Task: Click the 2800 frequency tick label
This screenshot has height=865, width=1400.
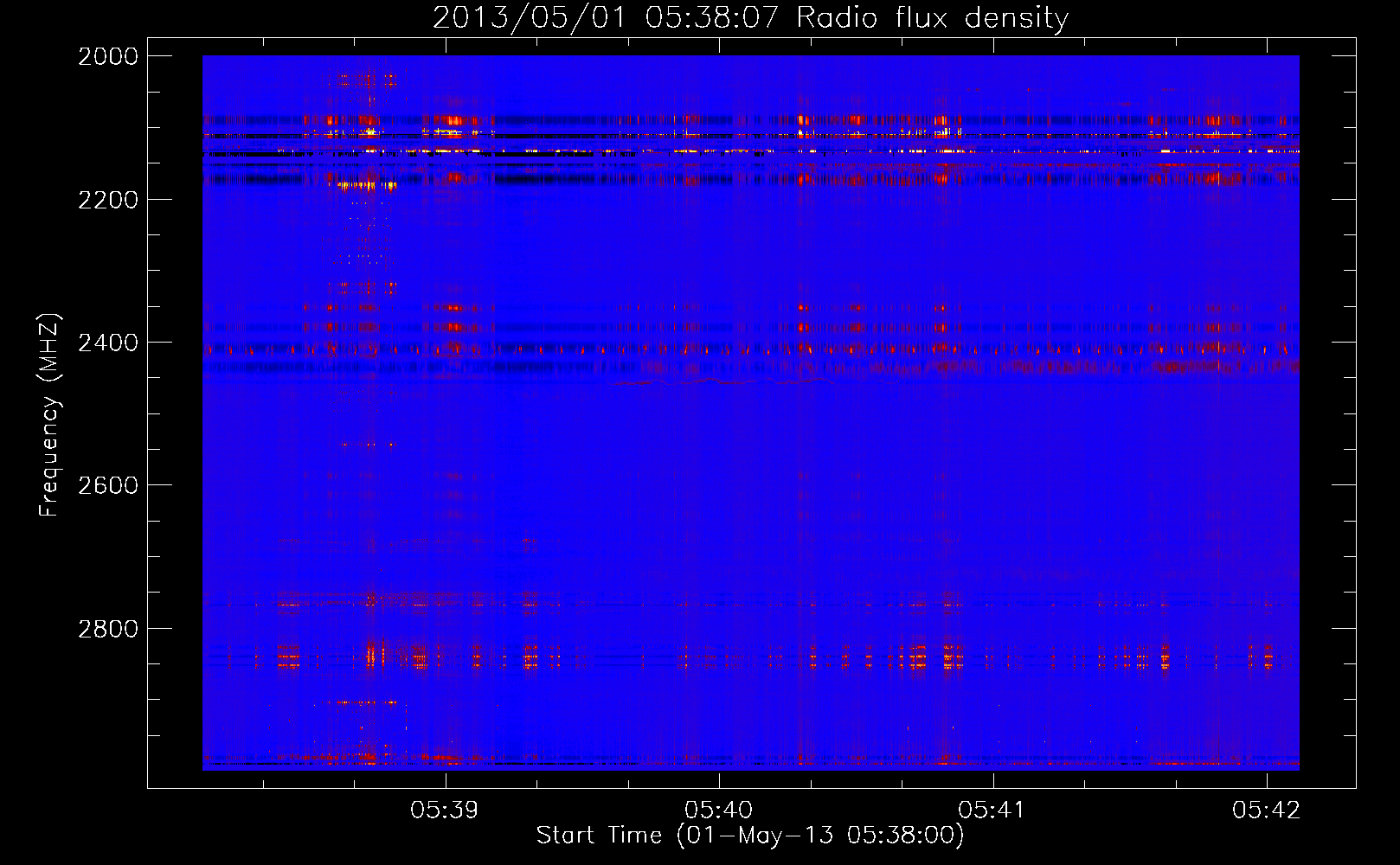Action: (x=108, y=629)
